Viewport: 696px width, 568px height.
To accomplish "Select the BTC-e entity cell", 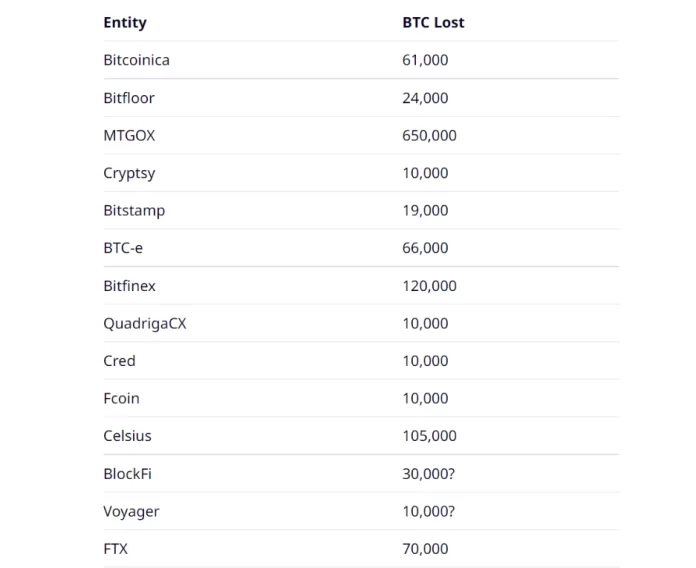I will (123, 248).
